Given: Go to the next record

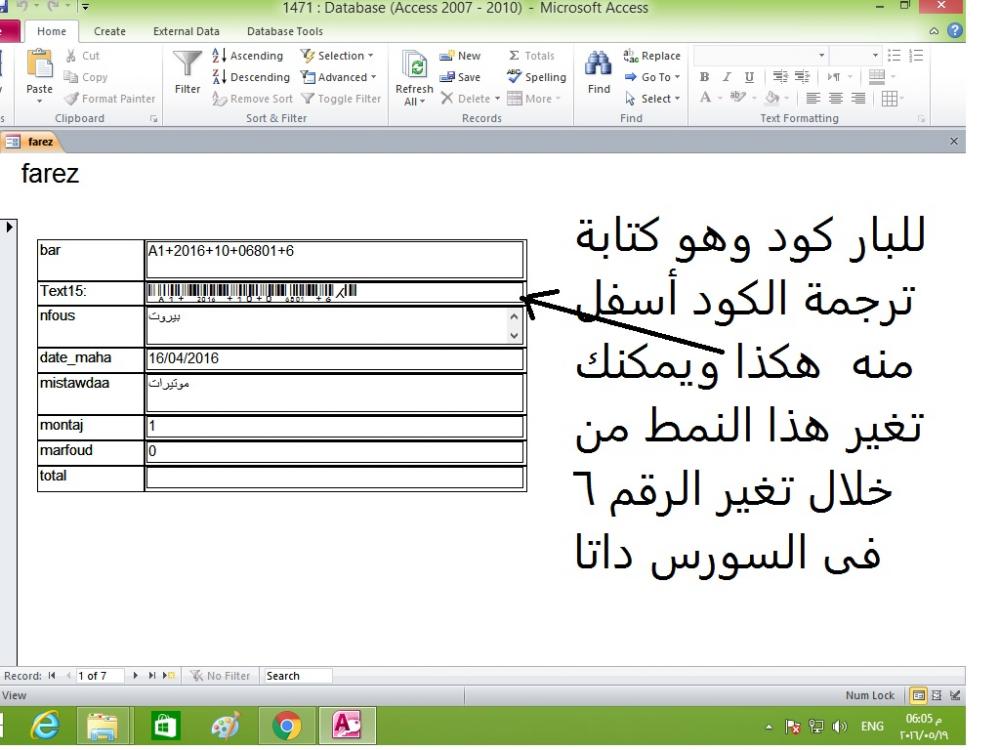Looking at the screenshot, I should (135, 675).
